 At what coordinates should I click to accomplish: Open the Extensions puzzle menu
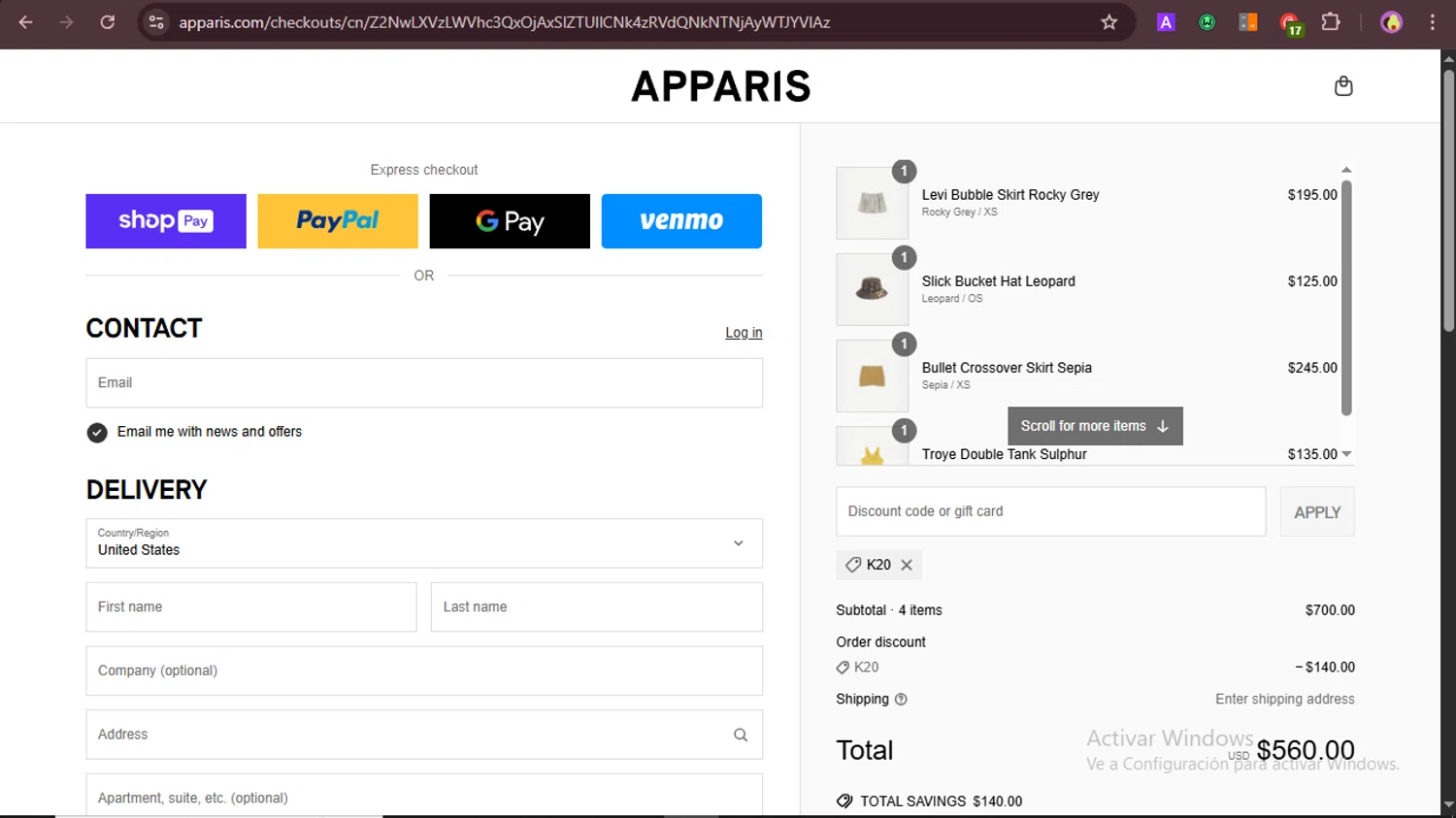1331,21
